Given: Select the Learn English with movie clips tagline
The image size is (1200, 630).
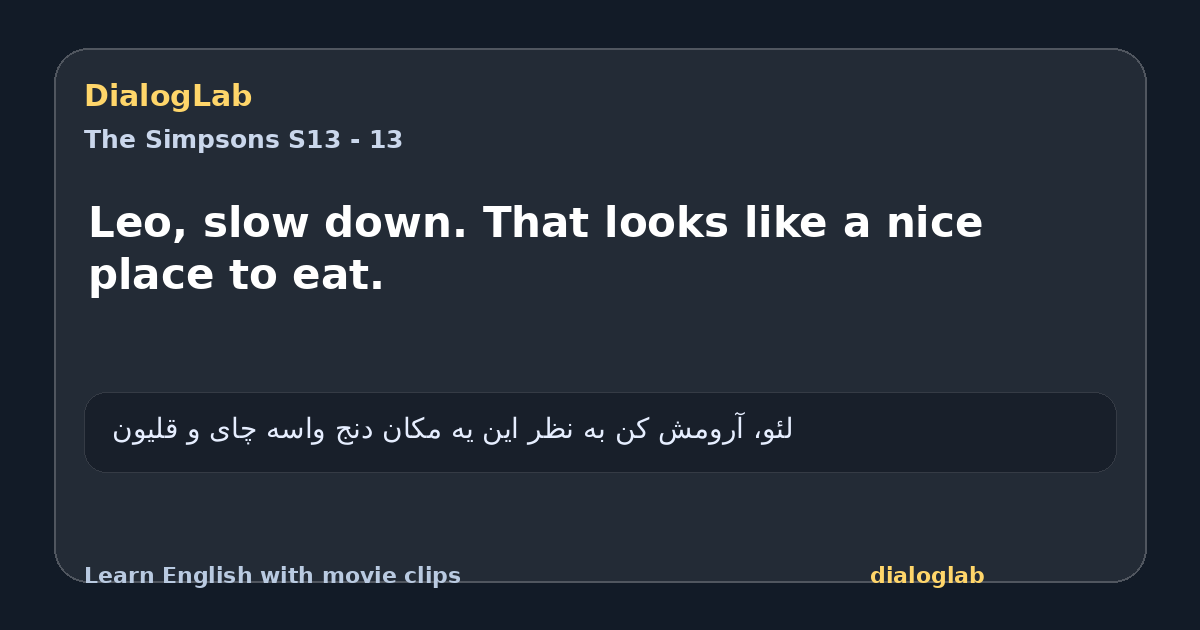Looking at the screenshot, I should (x=272, y=576).
